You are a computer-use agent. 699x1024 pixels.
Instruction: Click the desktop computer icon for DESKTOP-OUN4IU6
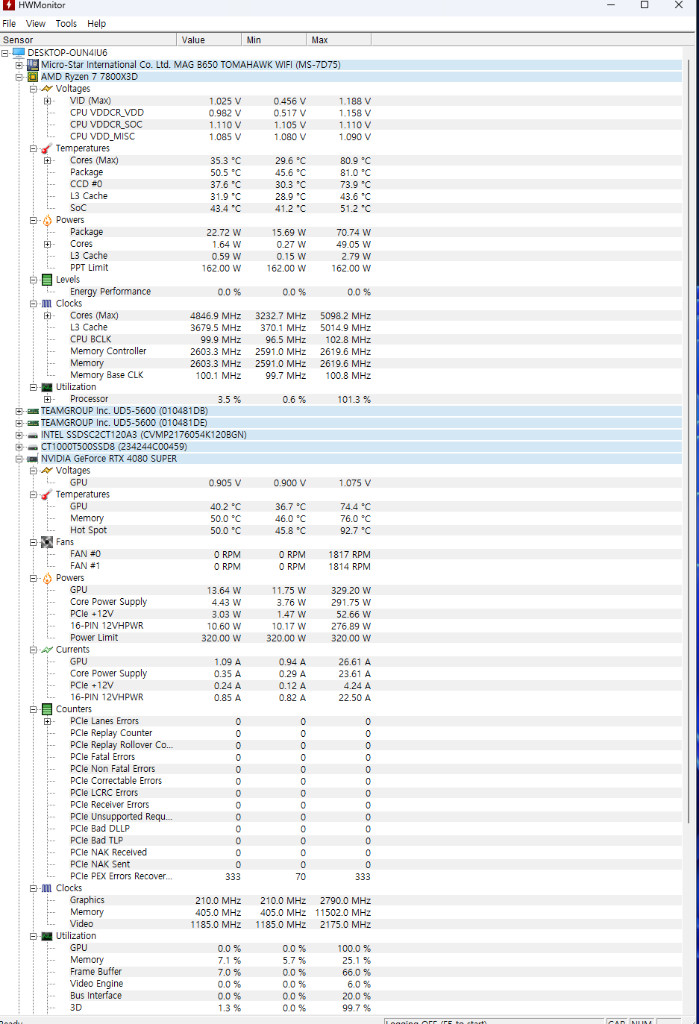pyautogui.click(x=18, y=53)
